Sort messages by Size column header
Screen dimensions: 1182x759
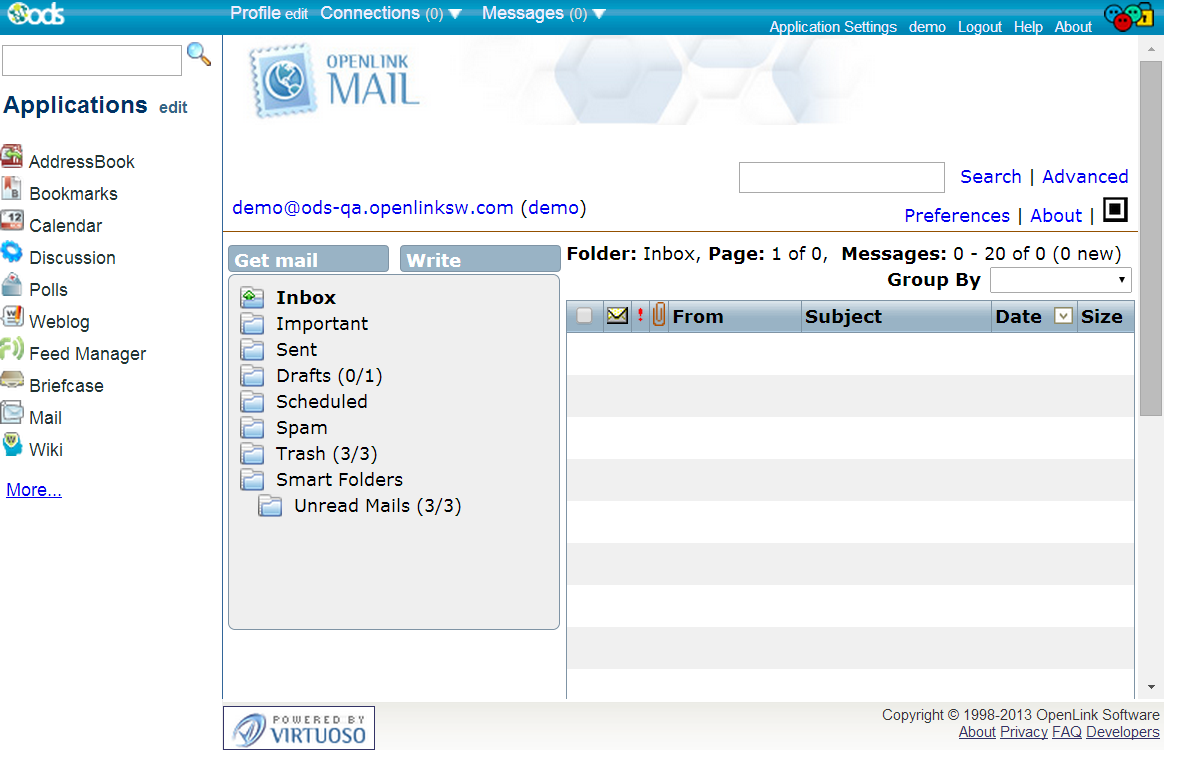(x=1101, y=317)
